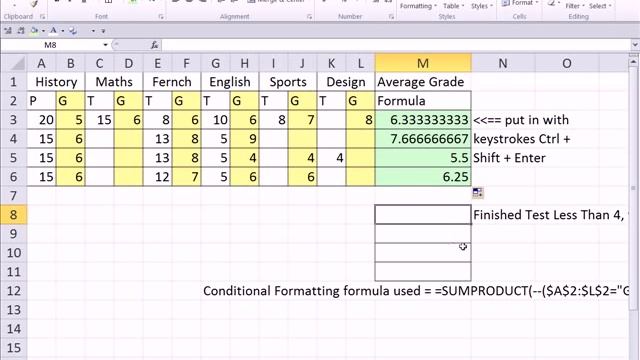The width and height of the screenshot is (640, 360).
Task: Select the Sports header cell
Action: [288, 82]
